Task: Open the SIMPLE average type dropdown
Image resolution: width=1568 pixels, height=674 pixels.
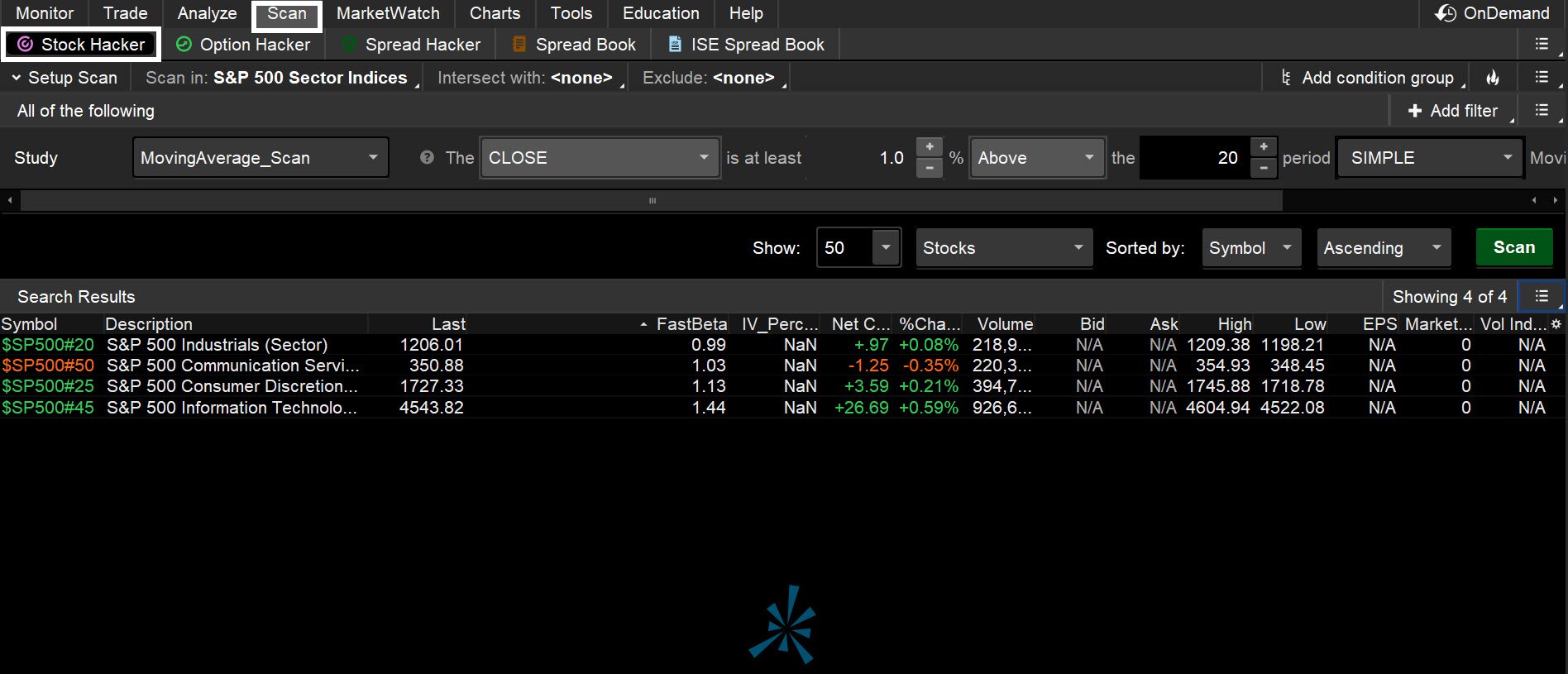Action: (1429, 158)
